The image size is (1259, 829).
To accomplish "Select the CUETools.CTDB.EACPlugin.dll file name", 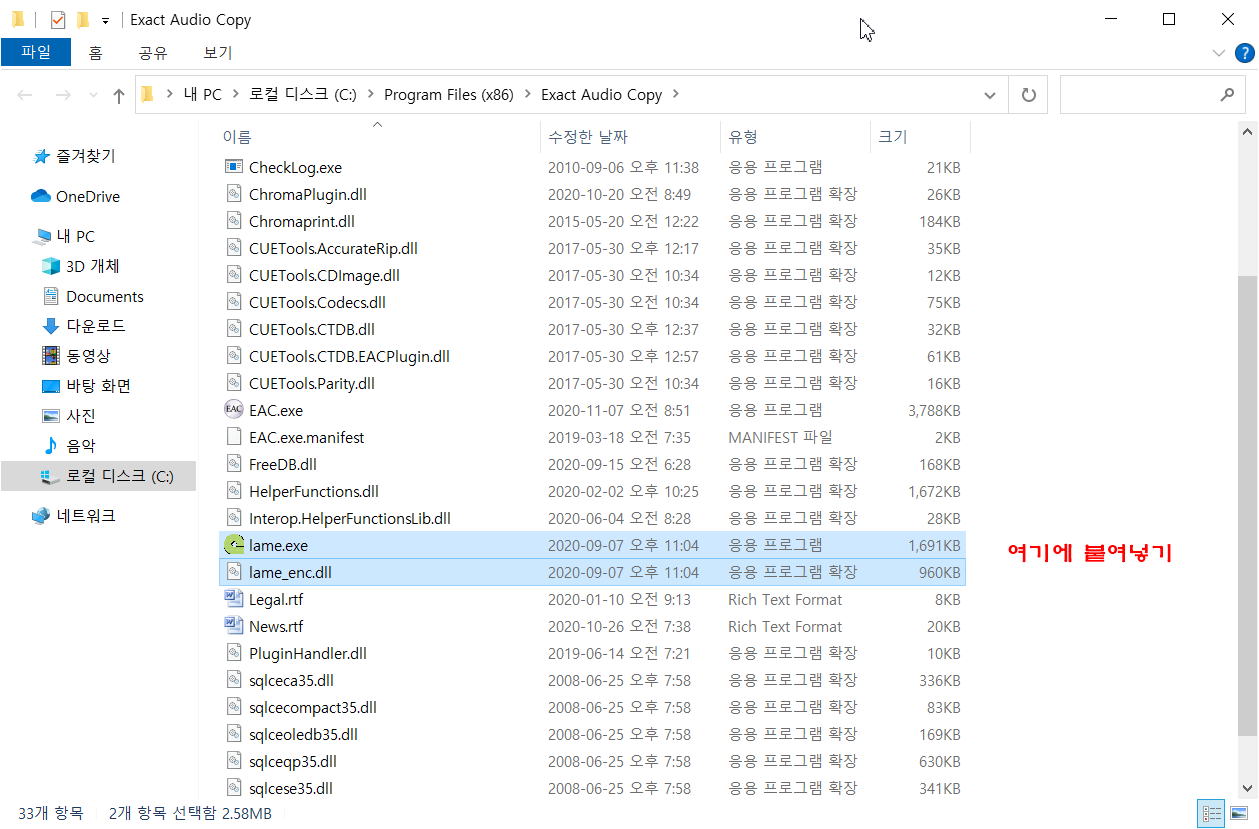I will 349,356.
